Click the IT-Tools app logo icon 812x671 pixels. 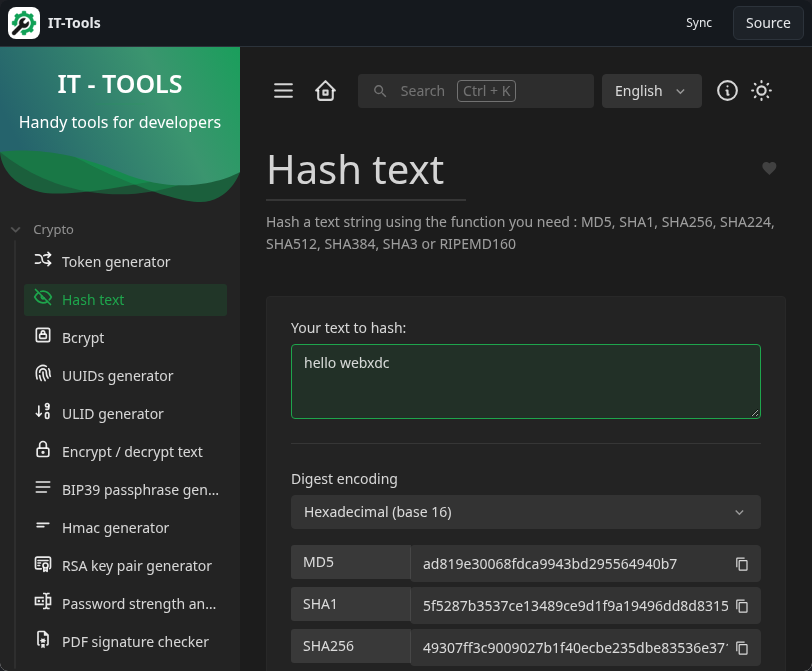24,23
